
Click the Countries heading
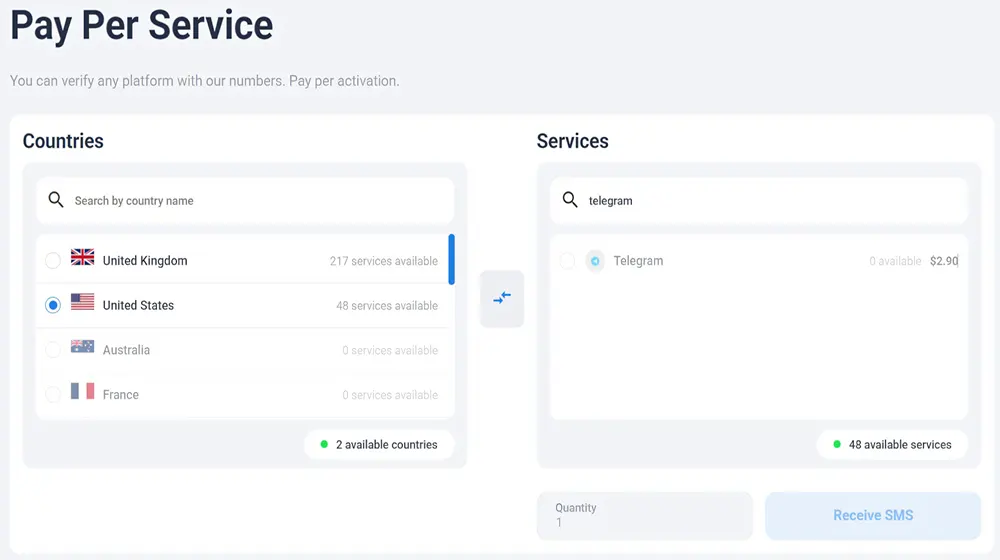(x=63, y=141)
